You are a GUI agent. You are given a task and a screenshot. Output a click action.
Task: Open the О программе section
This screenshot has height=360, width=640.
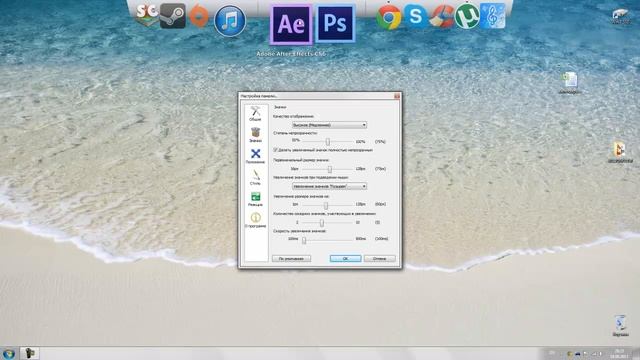pos(256,220)
